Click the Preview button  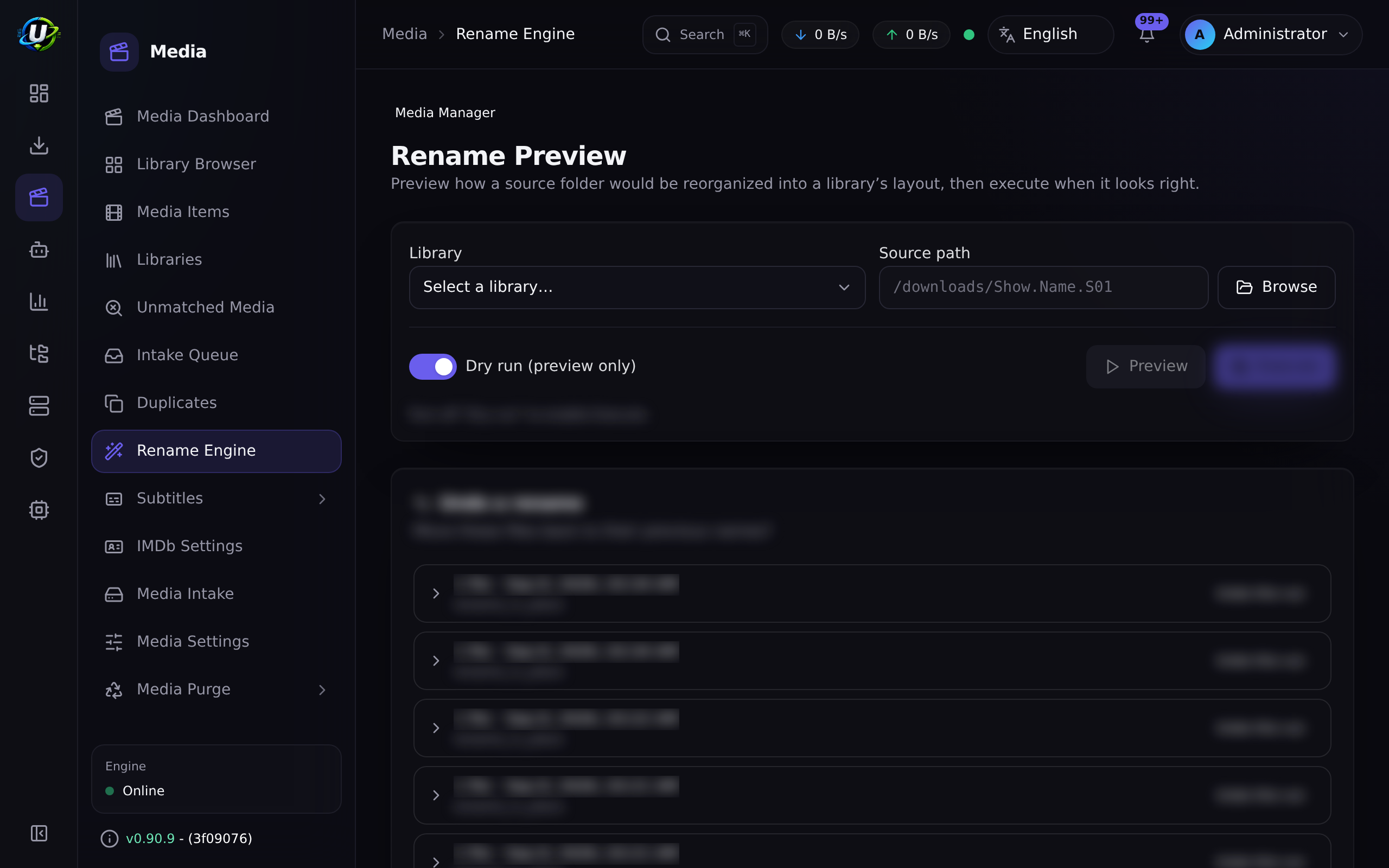[1145, 366]
